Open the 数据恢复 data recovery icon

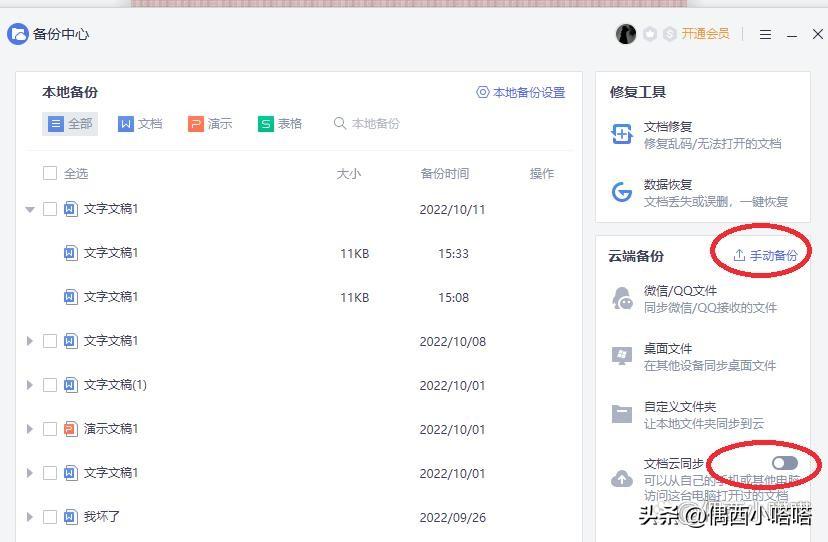coord(622,192)
